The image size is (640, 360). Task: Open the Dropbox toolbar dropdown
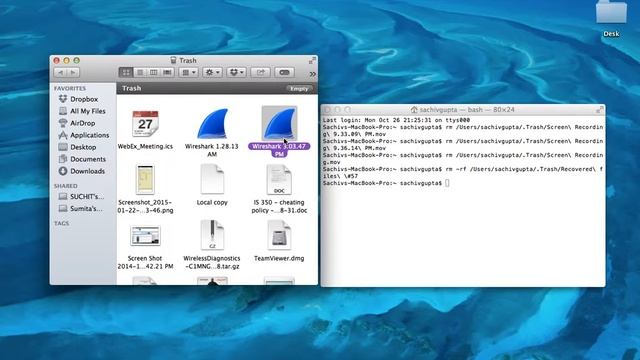click(236, 73)
